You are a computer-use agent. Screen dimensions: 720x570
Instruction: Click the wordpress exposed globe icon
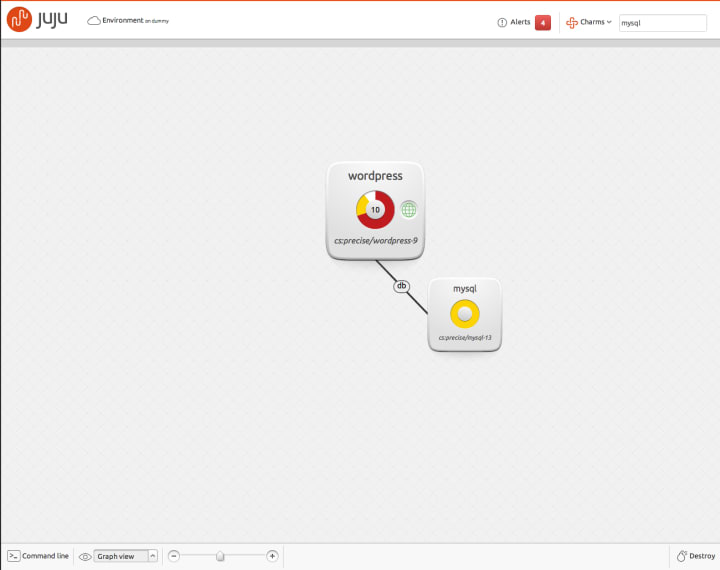coord(408,209)
